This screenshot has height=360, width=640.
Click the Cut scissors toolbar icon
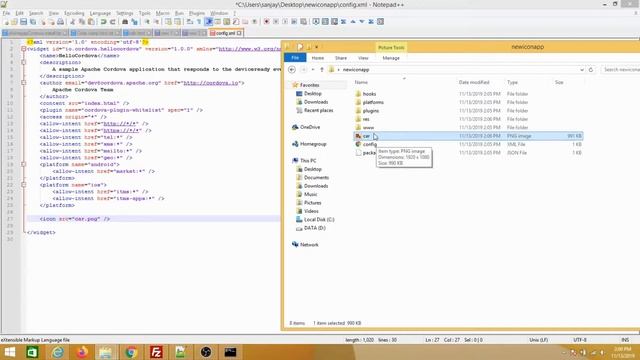(73, 22)
